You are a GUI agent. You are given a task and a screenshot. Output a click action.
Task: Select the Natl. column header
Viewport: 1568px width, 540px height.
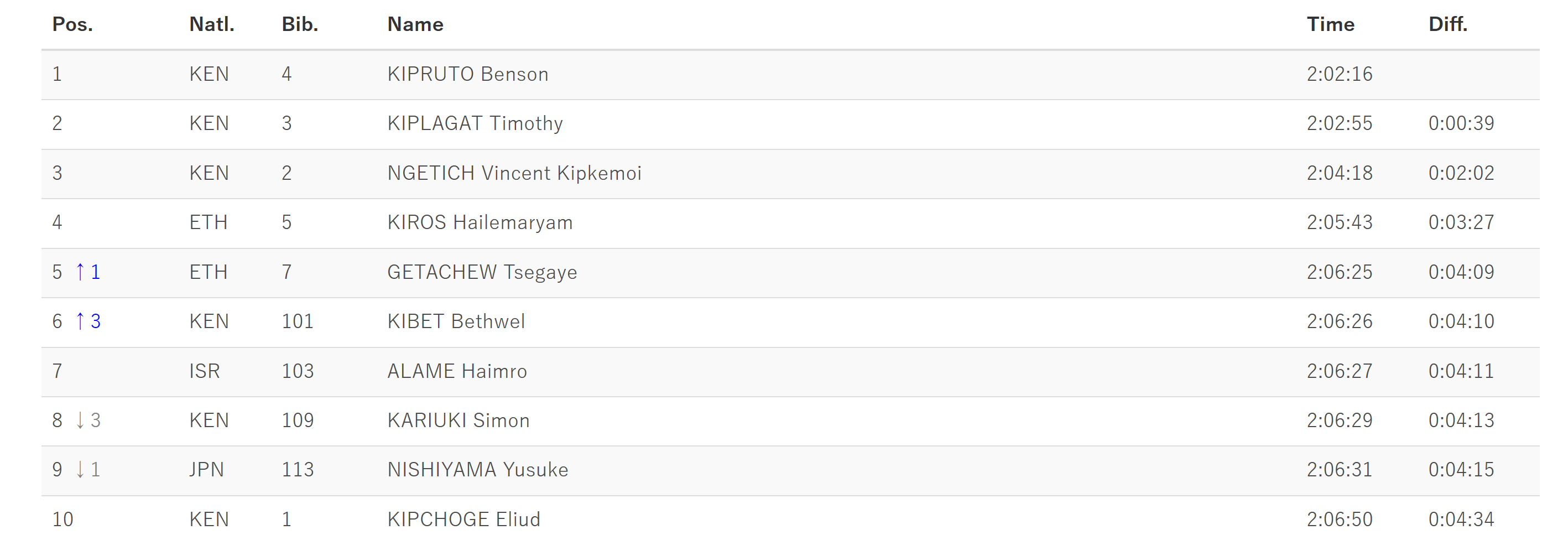point(212,24)
